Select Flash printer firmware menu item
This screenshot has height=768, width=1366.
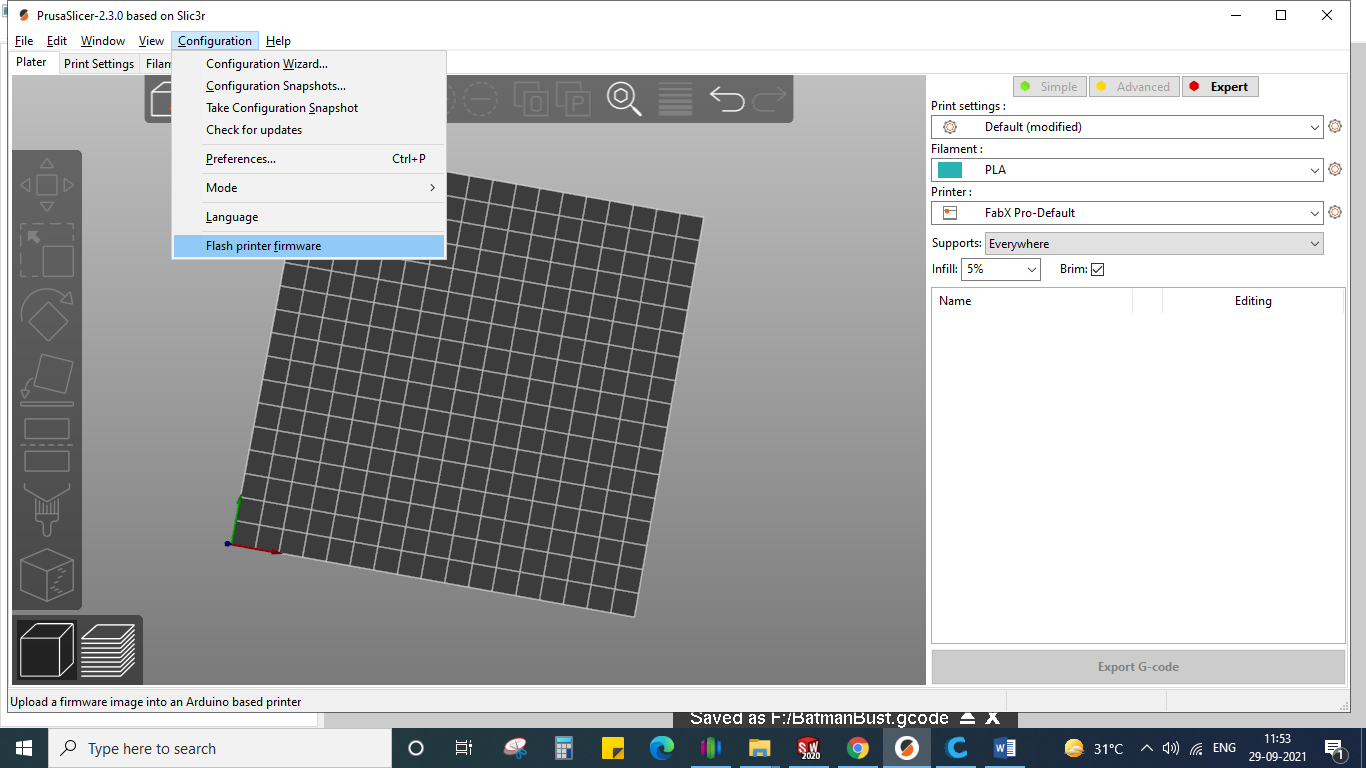click(x=309, y=246)
